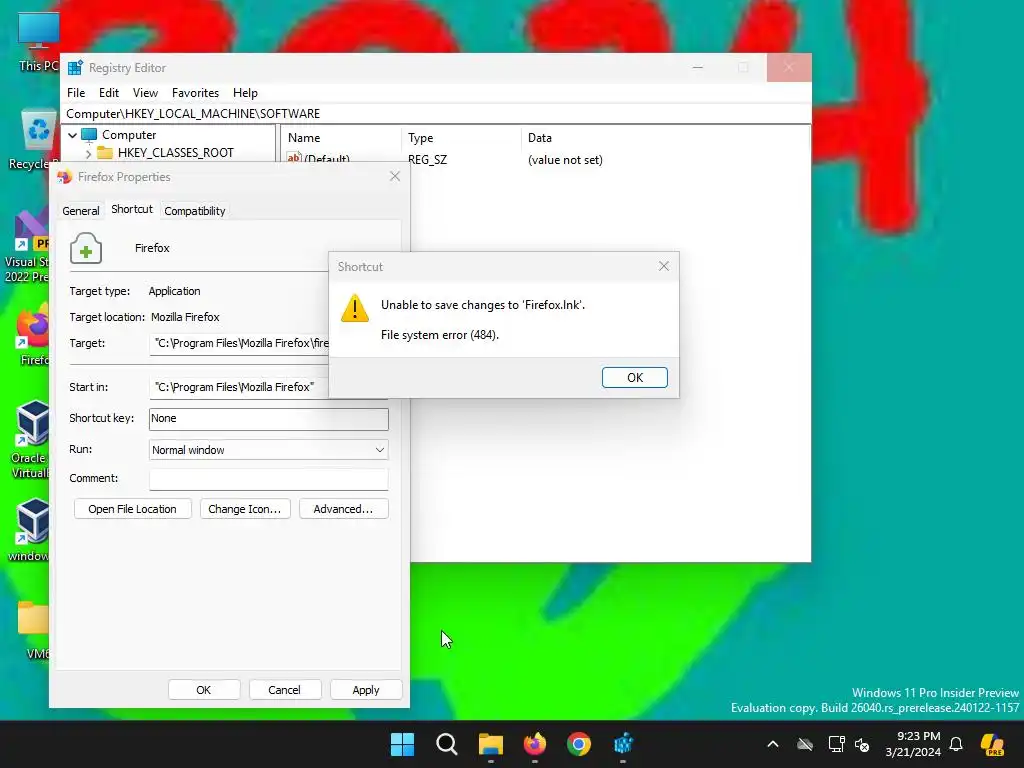Show hidden system tray icons chevron
The height and width of the screenshot is (768, 1024).
[x=773, y=744]
